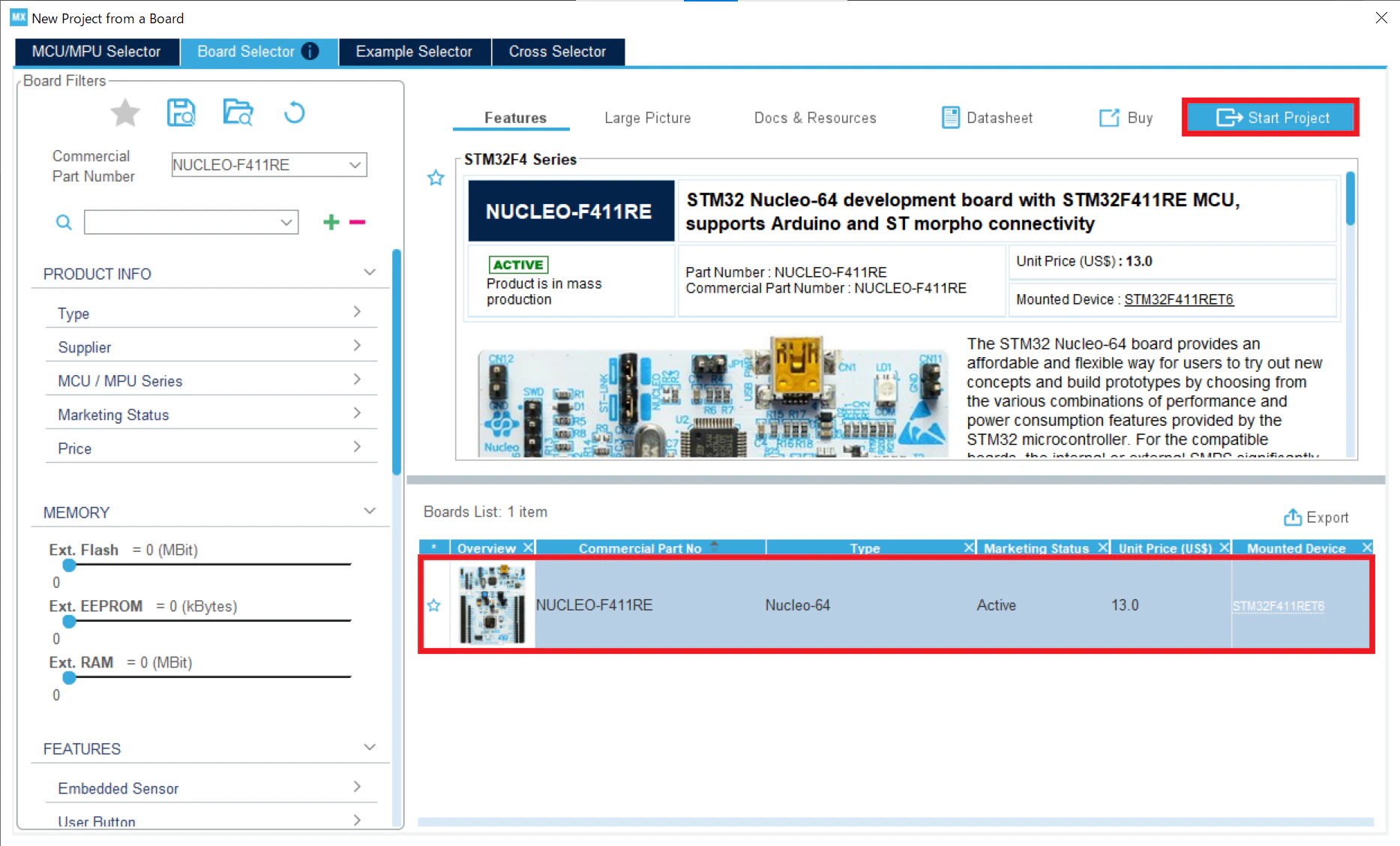
Task: Open STM32F411RET6 link in boards list row
Action: pyautogui.click(x=1279, y=606)
